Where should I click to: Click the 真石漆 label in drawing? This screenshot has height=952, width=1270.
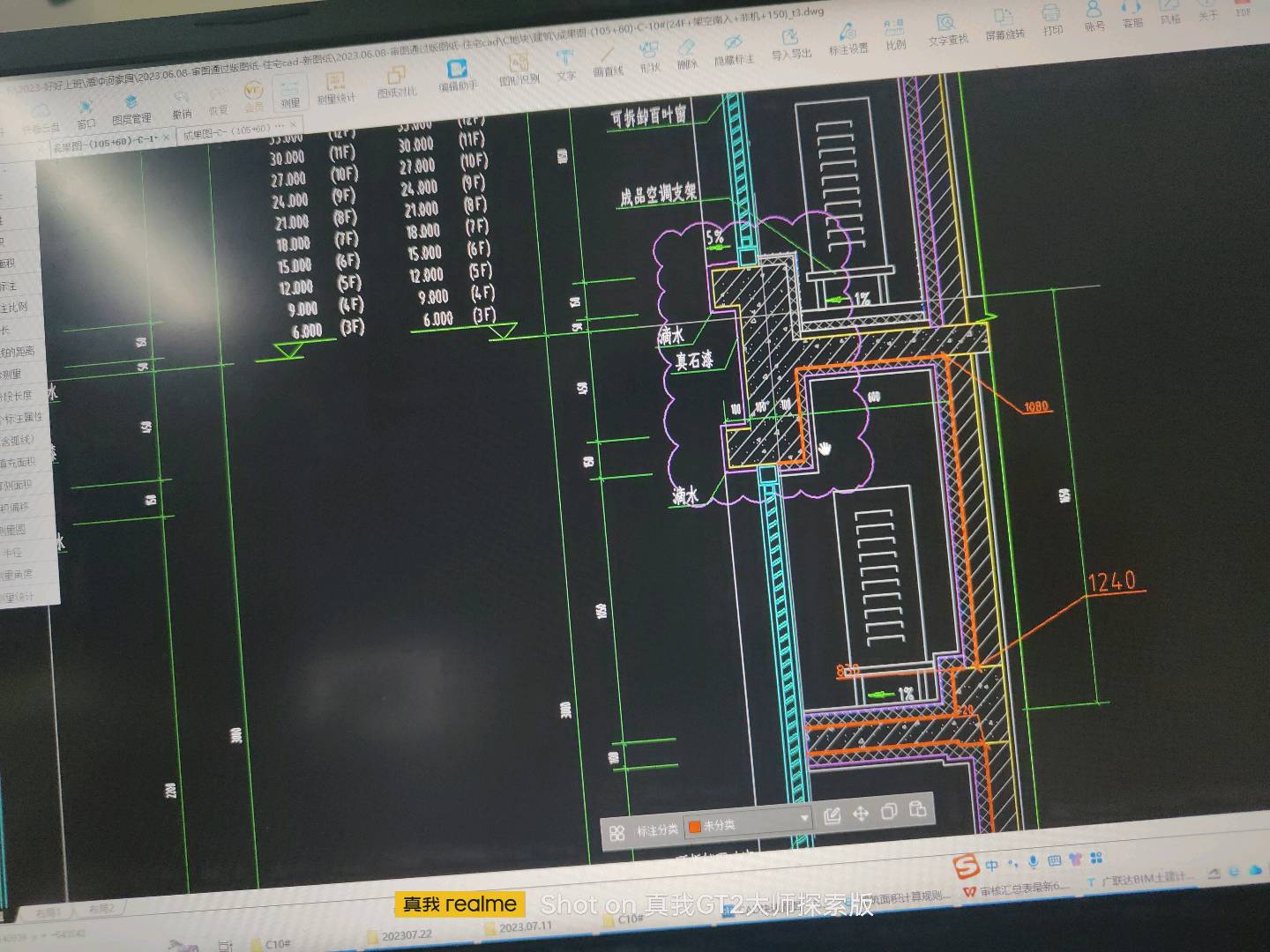coord(694,360)
